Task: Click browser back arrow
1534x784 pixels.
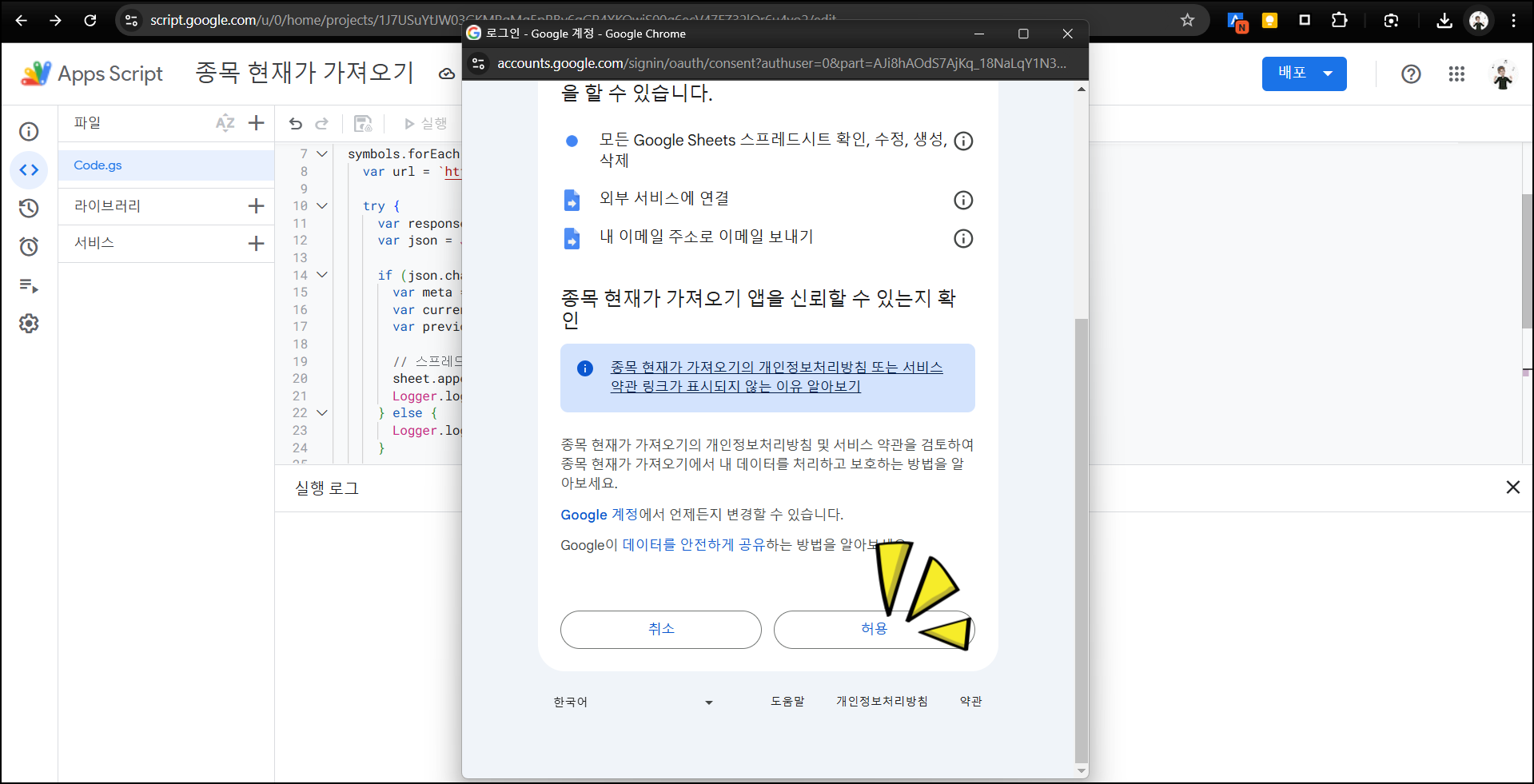Action: click(x=22, y=21)
